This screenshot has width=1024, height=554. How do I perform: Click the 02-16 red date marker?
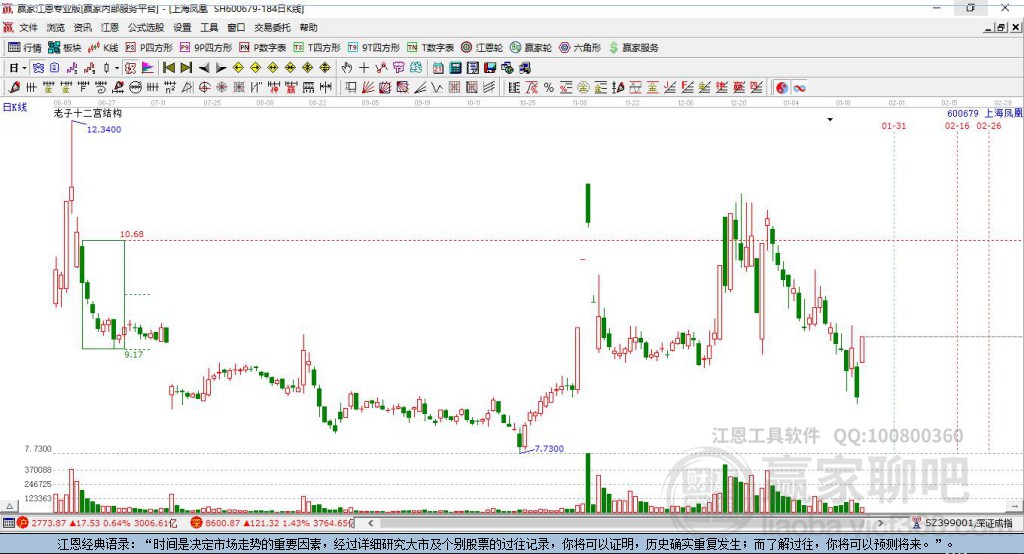point(957,126)
